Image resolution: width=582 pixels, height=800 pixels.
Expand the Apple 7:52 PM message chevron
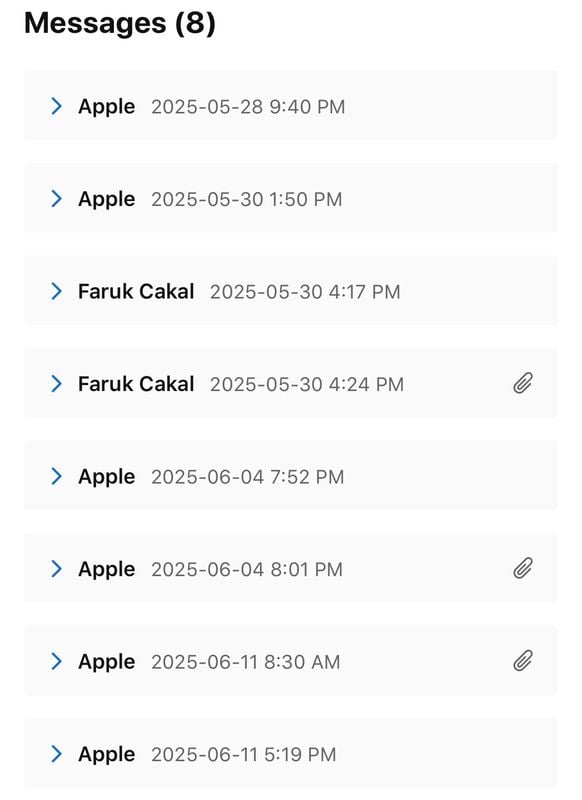(x=57, y=476)
